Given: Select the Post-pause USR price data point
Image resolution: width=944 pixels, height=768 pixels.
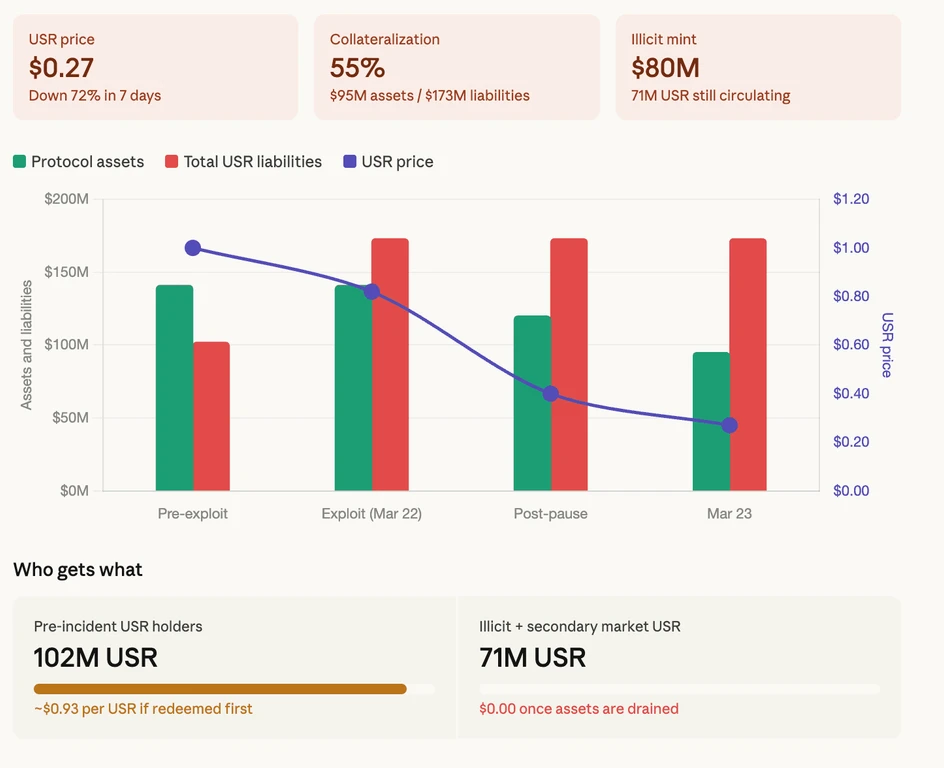Looking at the screenshot, I should 550,394.
